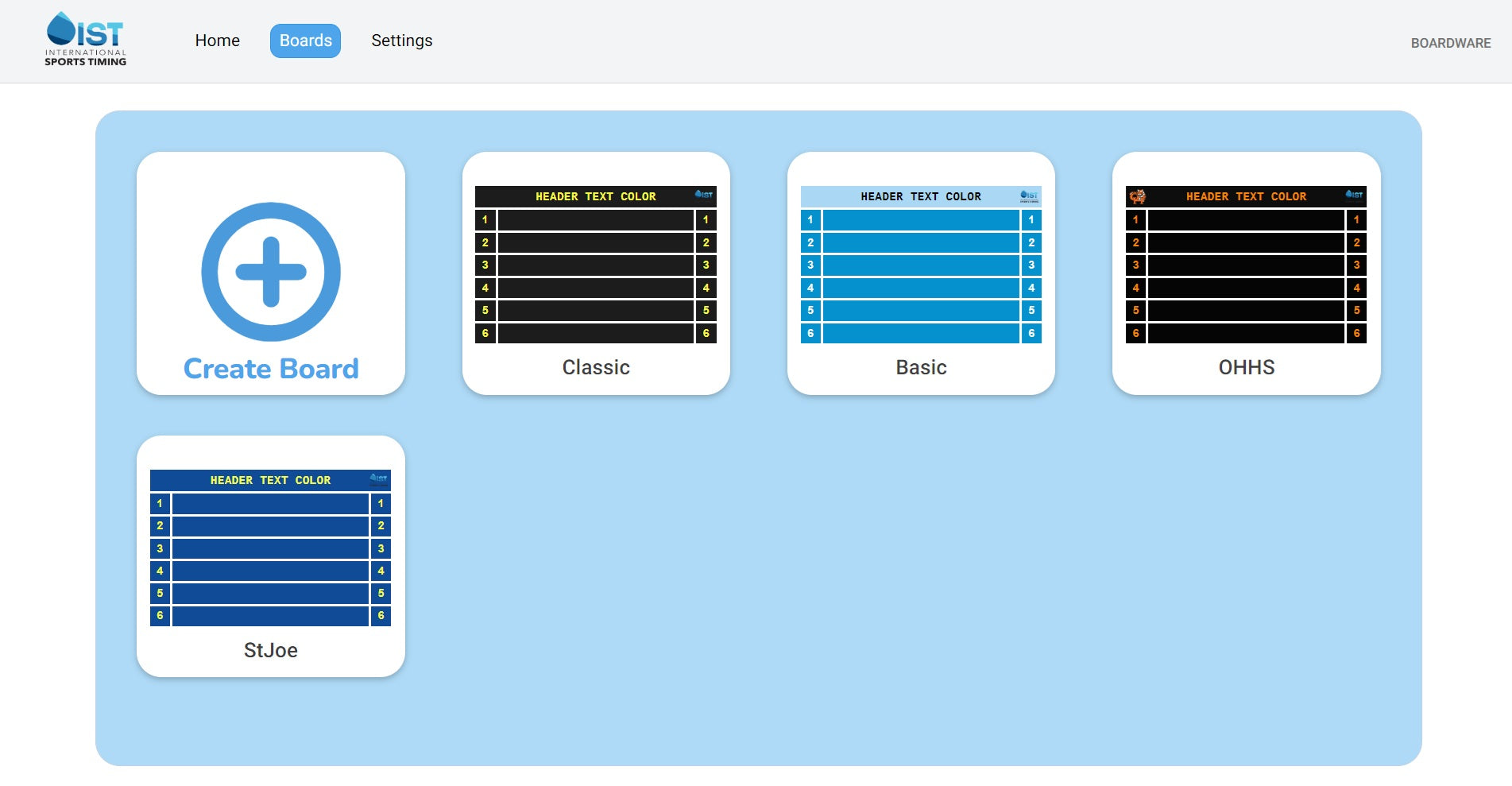
Task: Open the StJoe board preview
Action: tap(270, 548)
